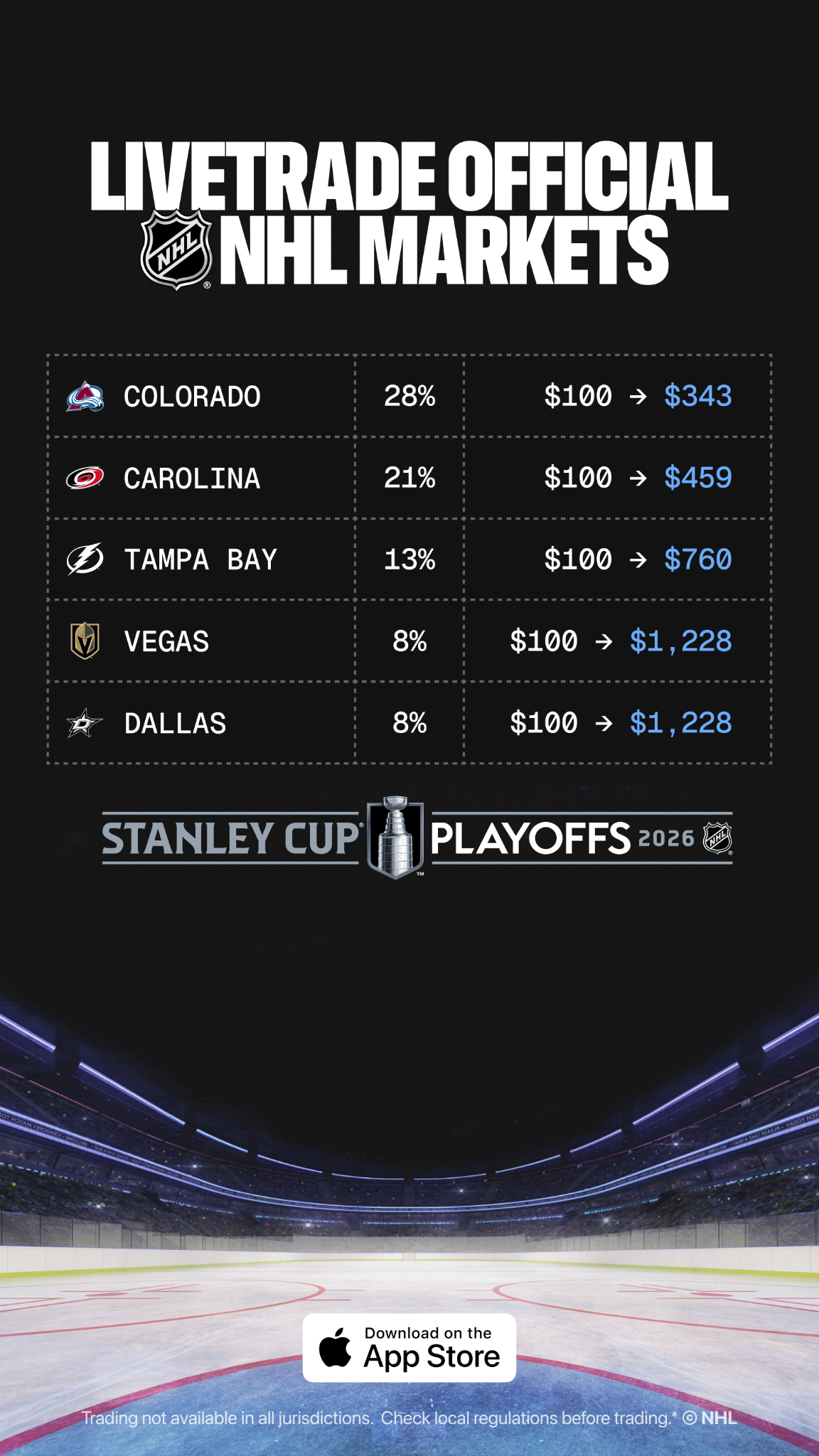819x1456 pixels.
Task: Click the Apple logo in App Store badge
Action: 335,1347
